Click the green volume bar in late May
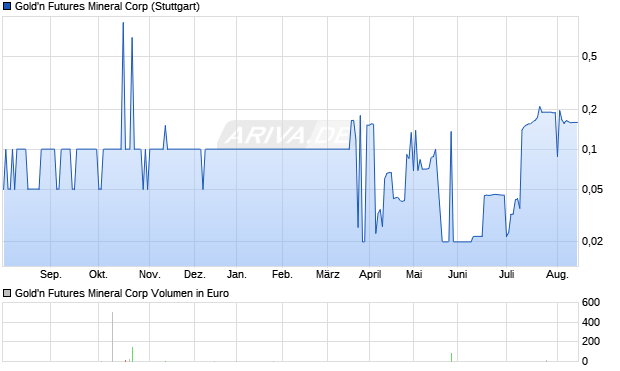The height and width of the screenshot is (371, 620). [451, 357]
